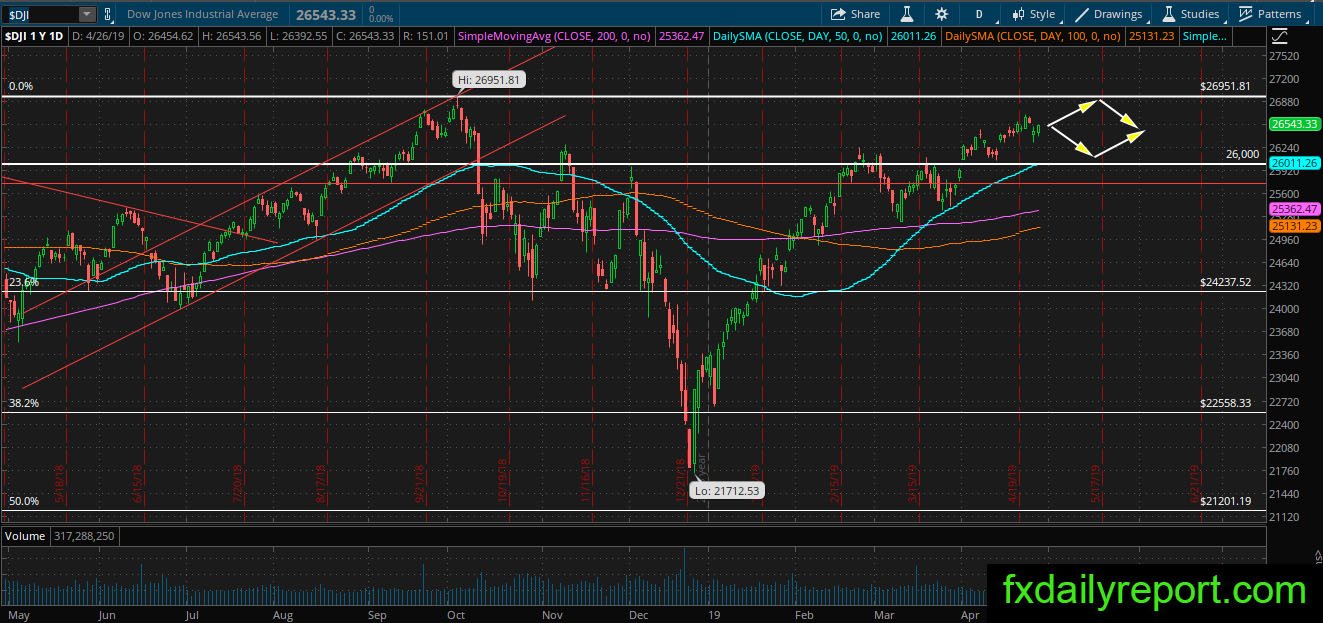Click the Studies beaker icon
The width and height of the screenshot is (1323, 623).
point(1168,14)
